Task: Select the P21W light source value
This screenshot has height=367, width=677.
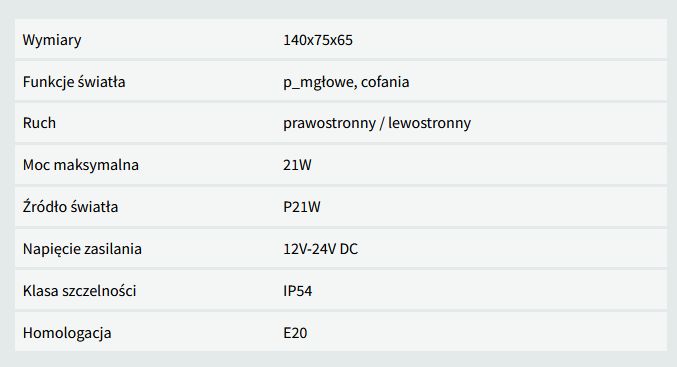Action: [x=302, y=207]
